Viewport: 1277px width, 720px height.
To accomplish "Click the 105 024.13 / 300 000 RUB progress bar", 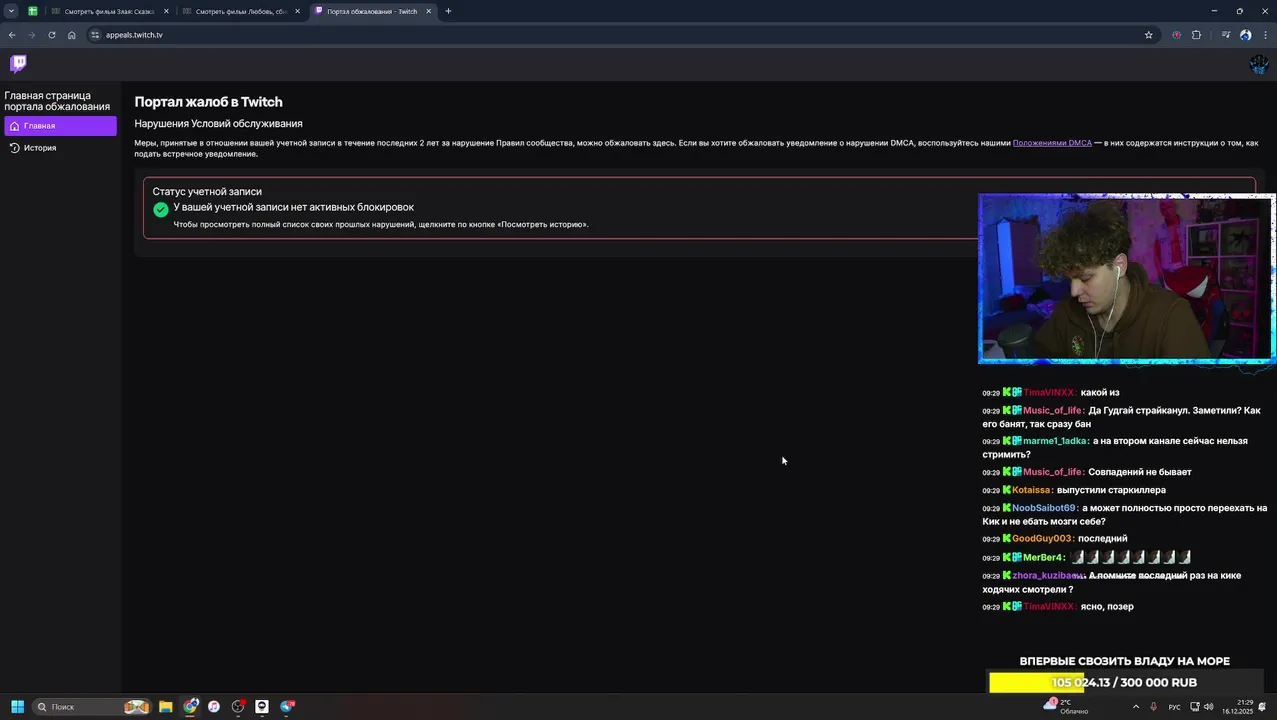I will 1124,683.
